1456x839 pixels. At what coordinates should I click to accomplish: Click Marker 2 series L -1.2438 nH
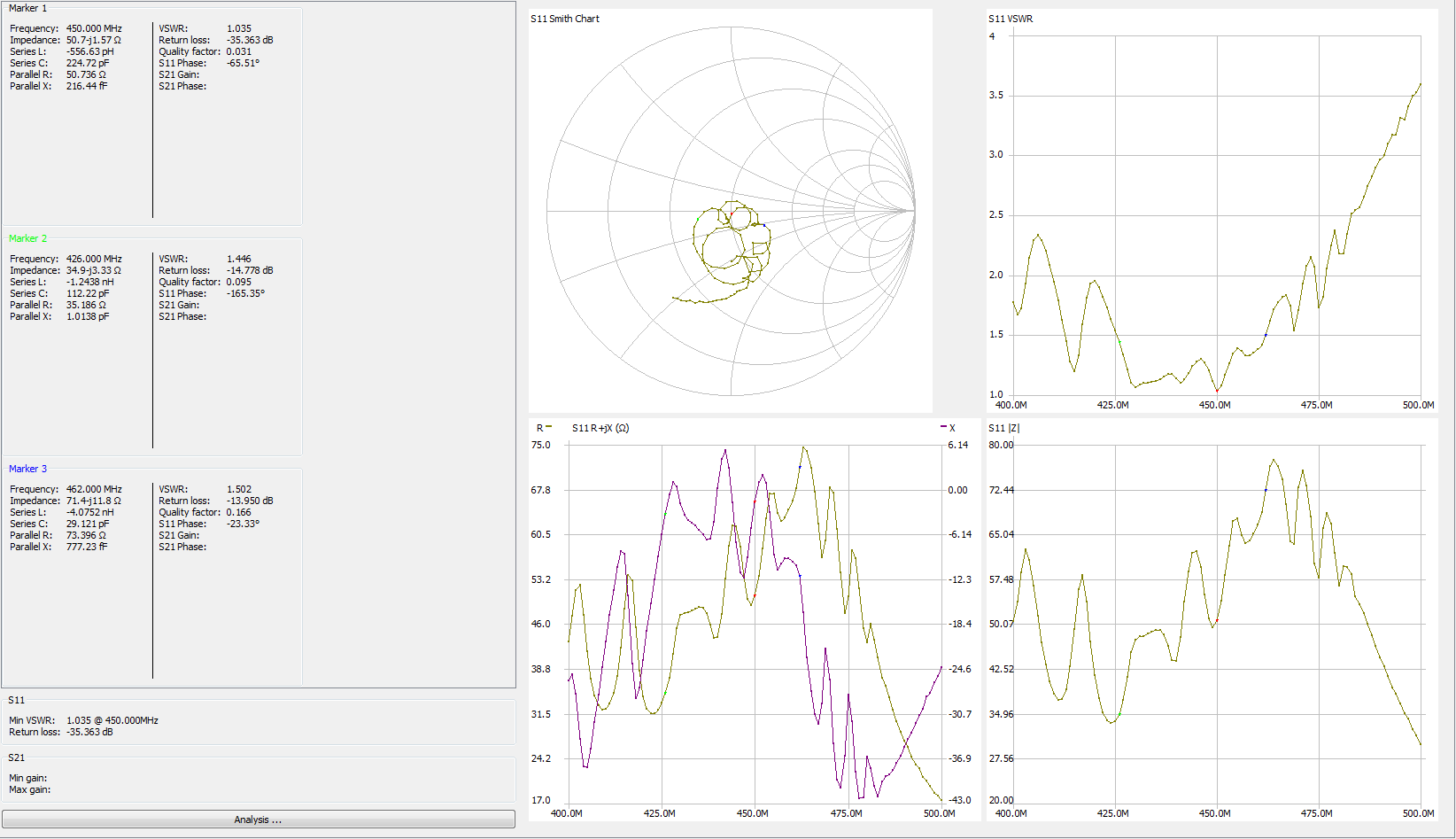point(90,282)
